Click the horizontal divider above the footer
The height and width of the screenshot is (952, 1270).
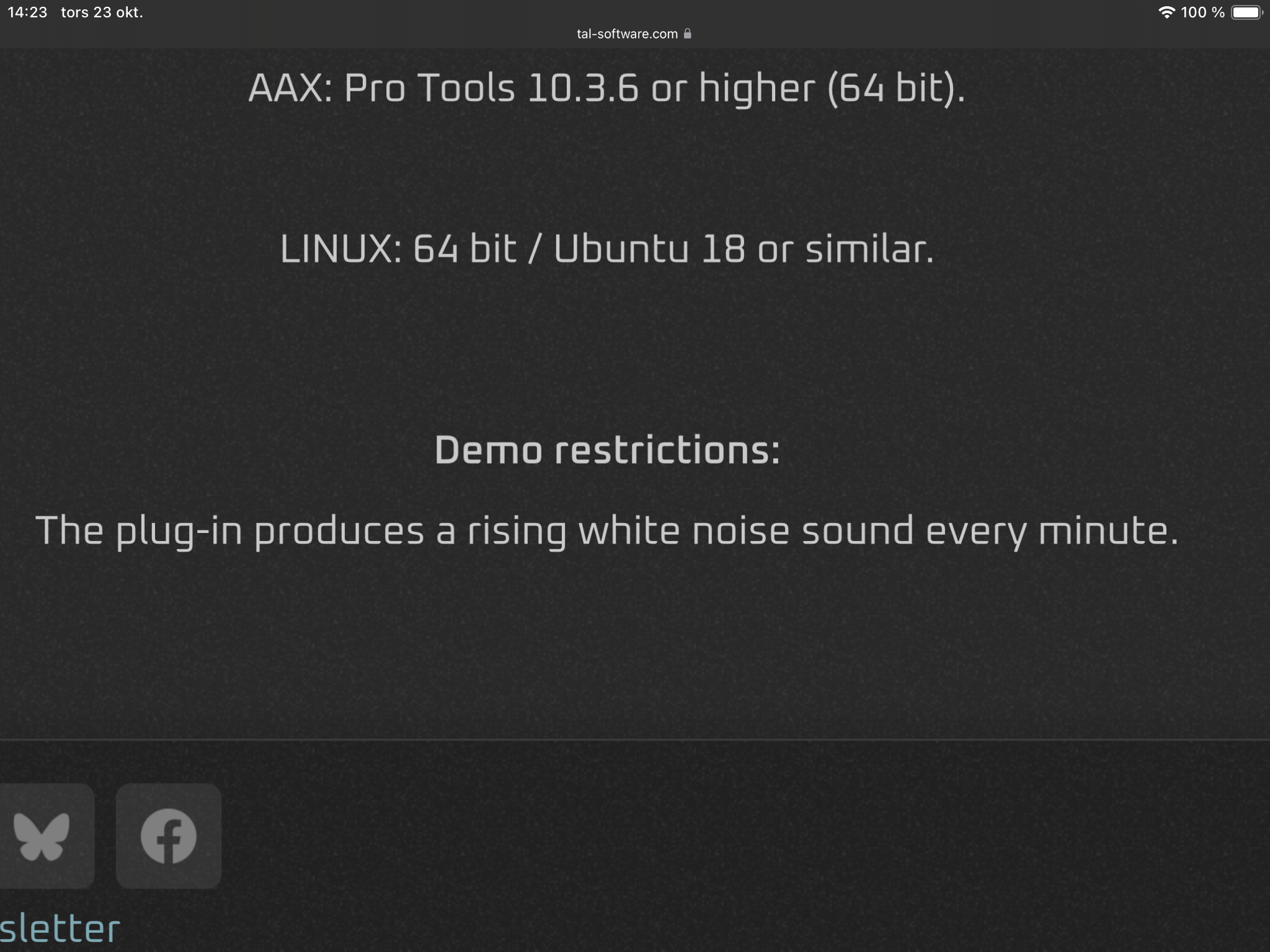(x=635, y=739)
